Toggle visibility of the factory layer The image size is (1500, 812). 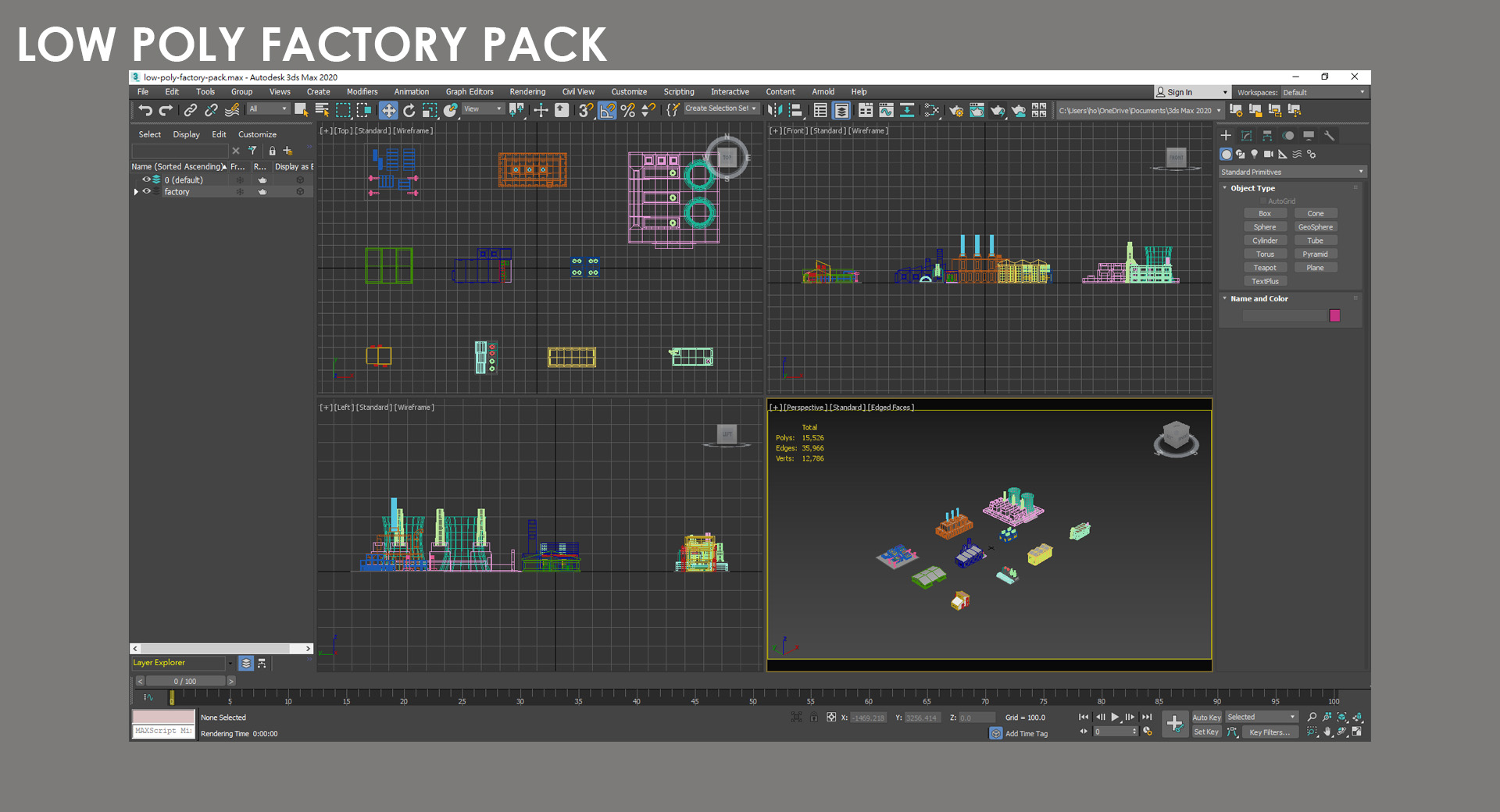pos(147,192)
